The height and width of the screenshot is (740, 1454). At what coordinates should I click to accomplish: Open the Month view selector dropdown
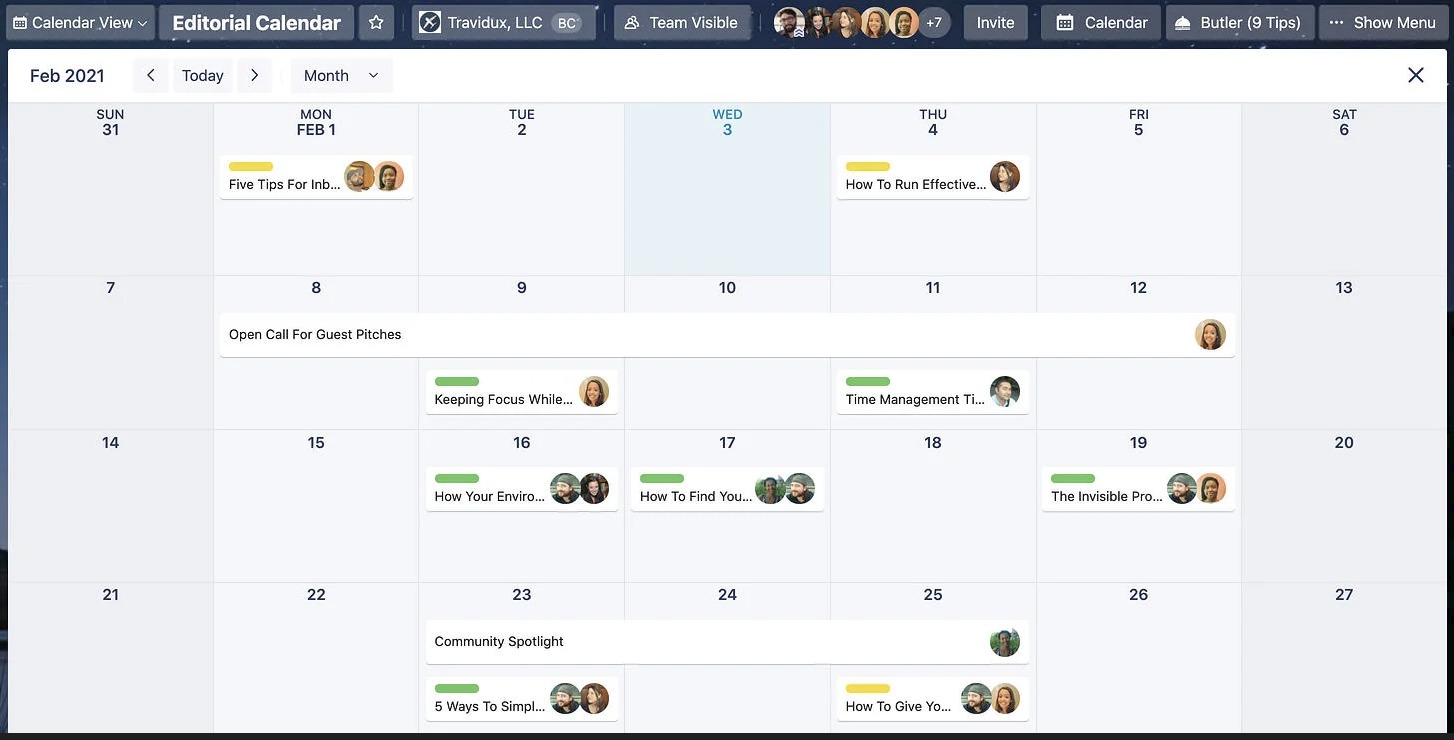pyautogui.click(x=340, y=75)
